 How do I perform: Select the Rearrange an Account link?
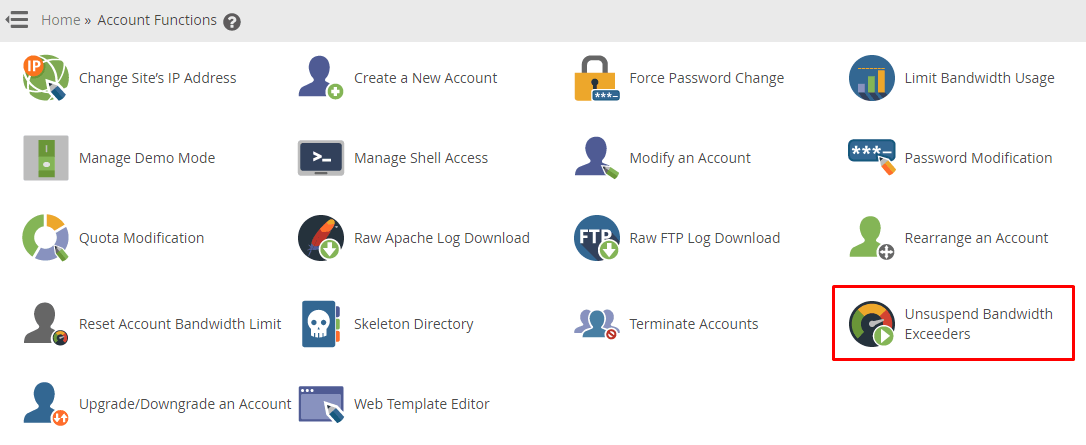point(976,238)
